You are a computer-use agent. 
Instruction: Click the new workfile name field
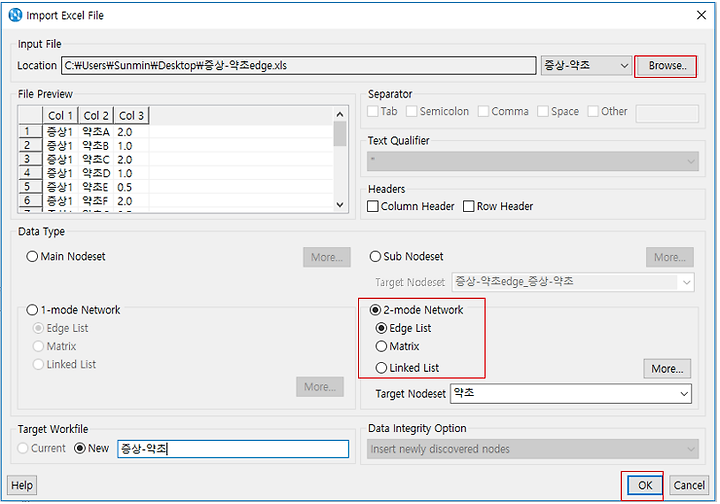(x=233, y=449)
